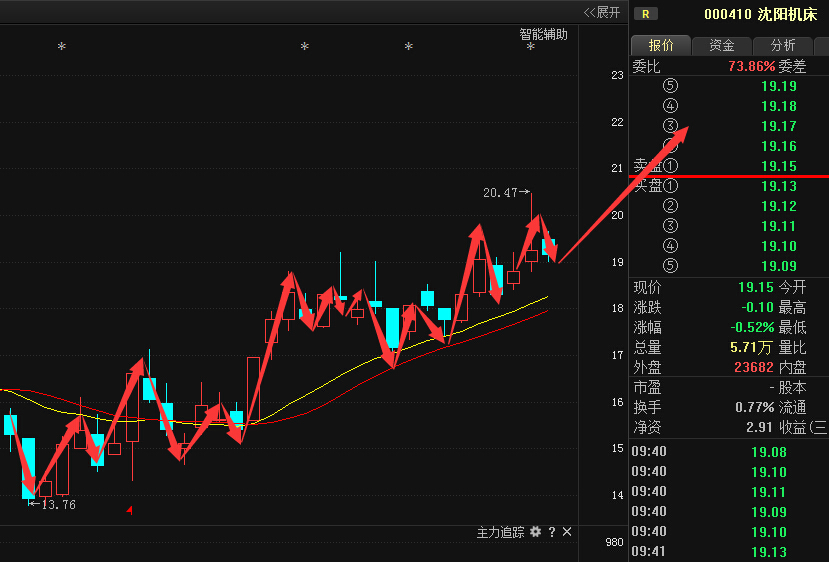The width and height of the screenshot is (829, 562).
Task: Click the buy level 4 circled number
Action: (670, 246)
